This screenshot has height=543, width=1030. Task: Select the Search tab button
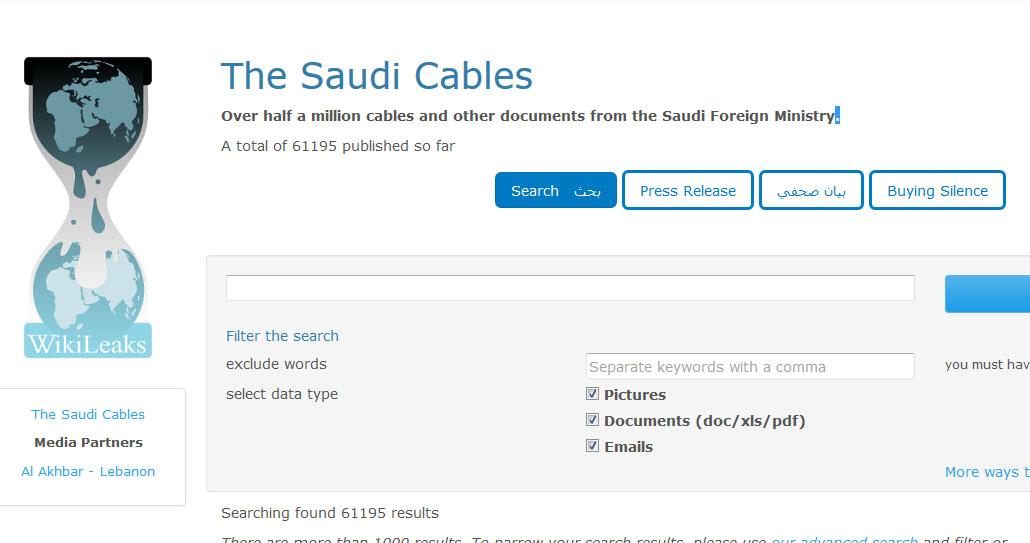click(x=556, y=190)
